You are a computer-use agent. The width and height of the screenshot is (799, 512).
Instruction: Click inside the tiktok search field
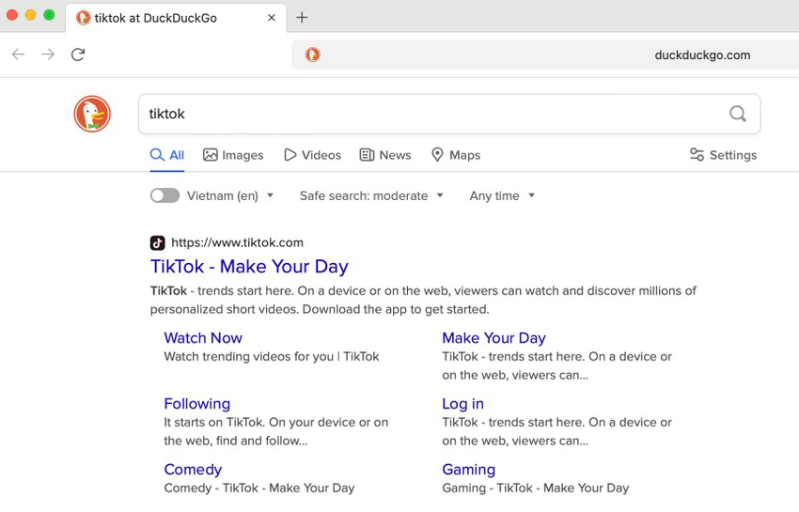[x=430, y=114]
